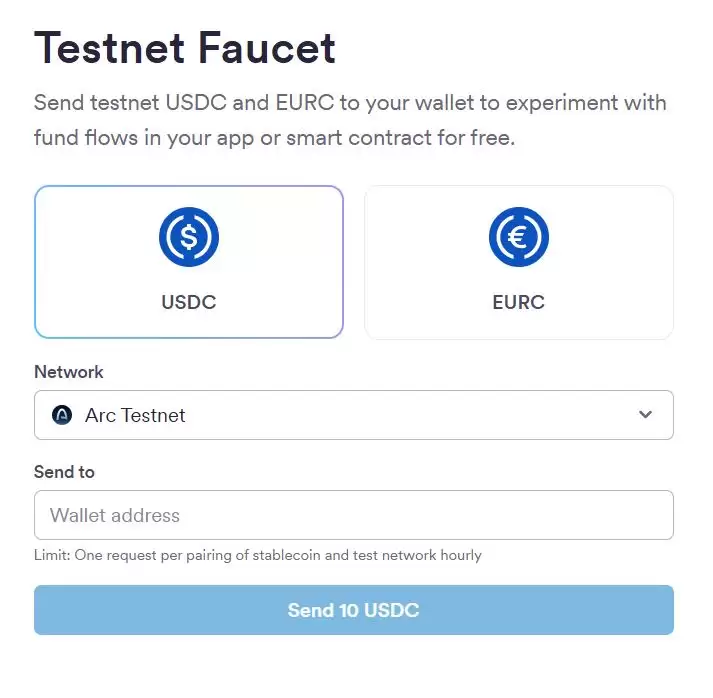The image size is (713, 698).
Task: Click the Testnet Faucet heading
Action: point(185,47)
